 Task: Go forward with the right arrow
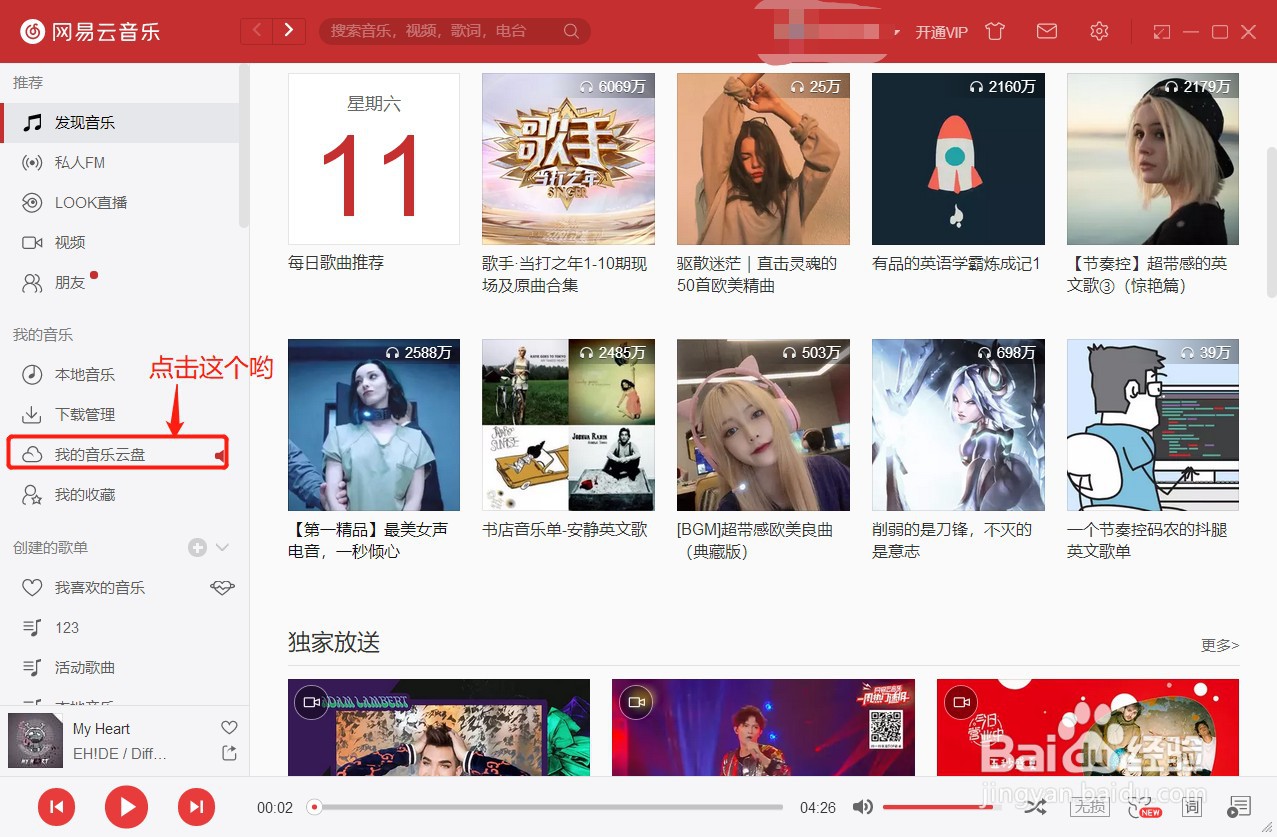(289, 30)
